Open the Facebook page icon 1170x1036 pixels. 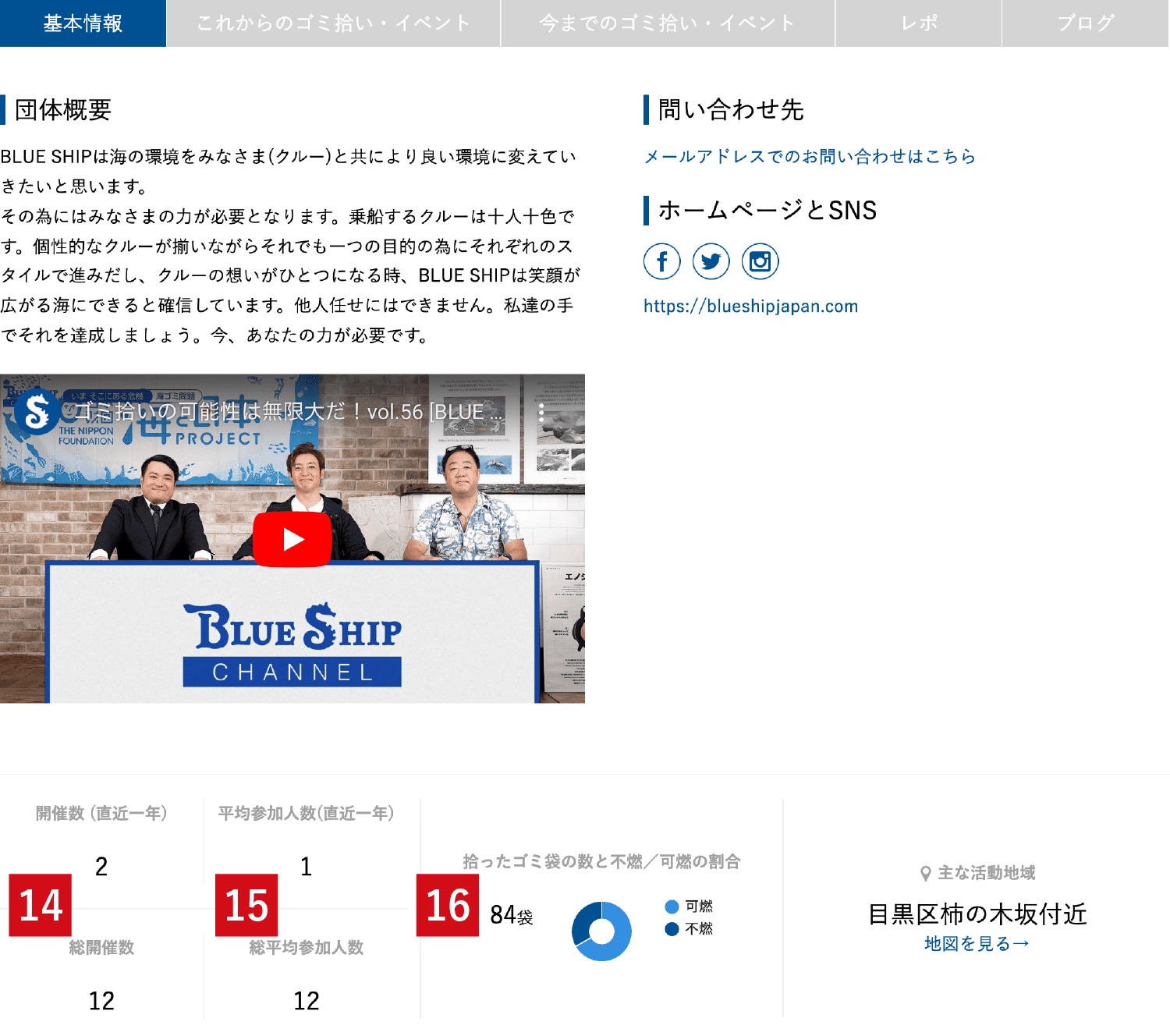661,261
